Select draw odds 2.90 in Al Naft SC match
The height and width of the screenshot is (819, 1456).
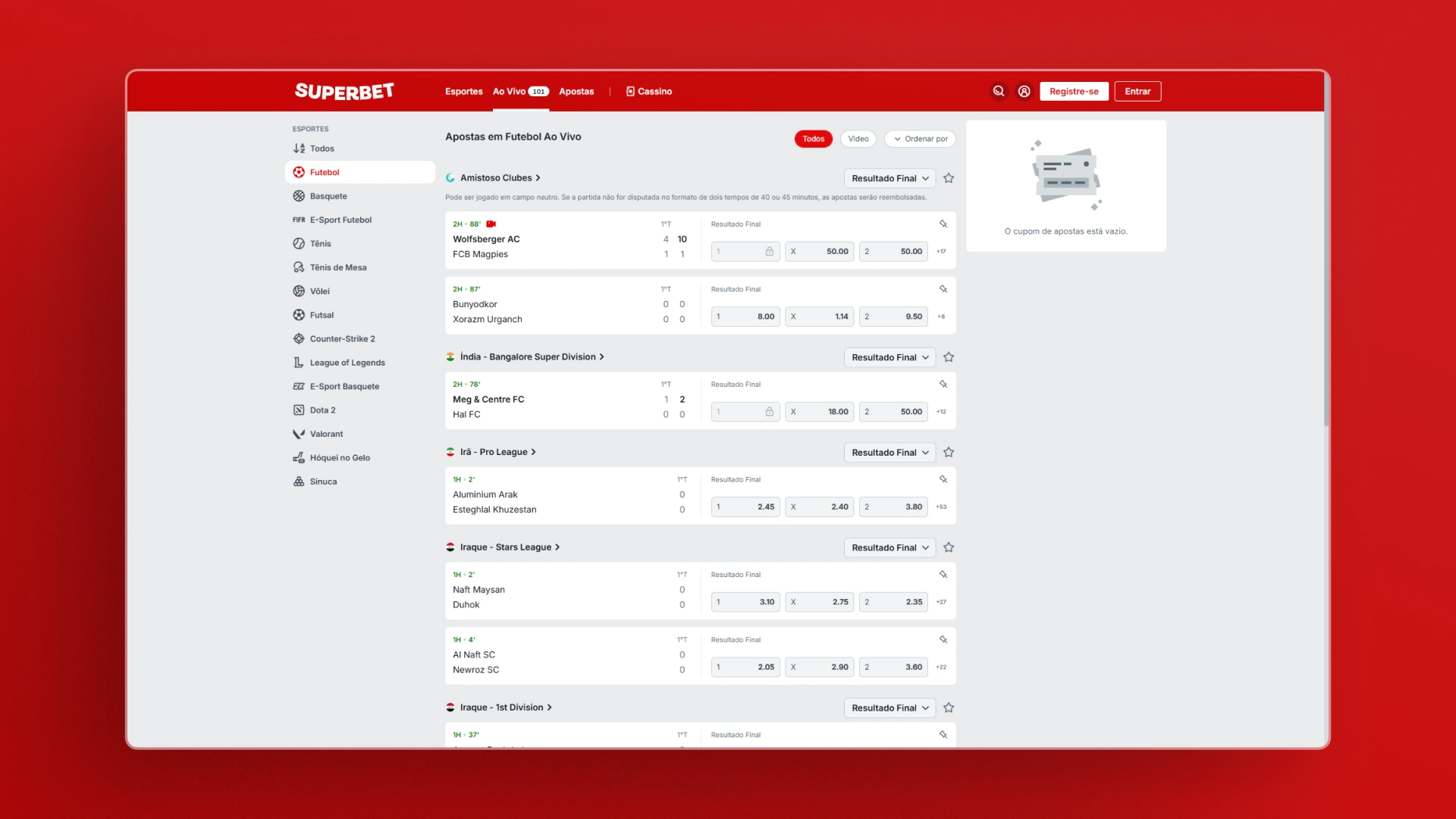click(x=820, y=667)
